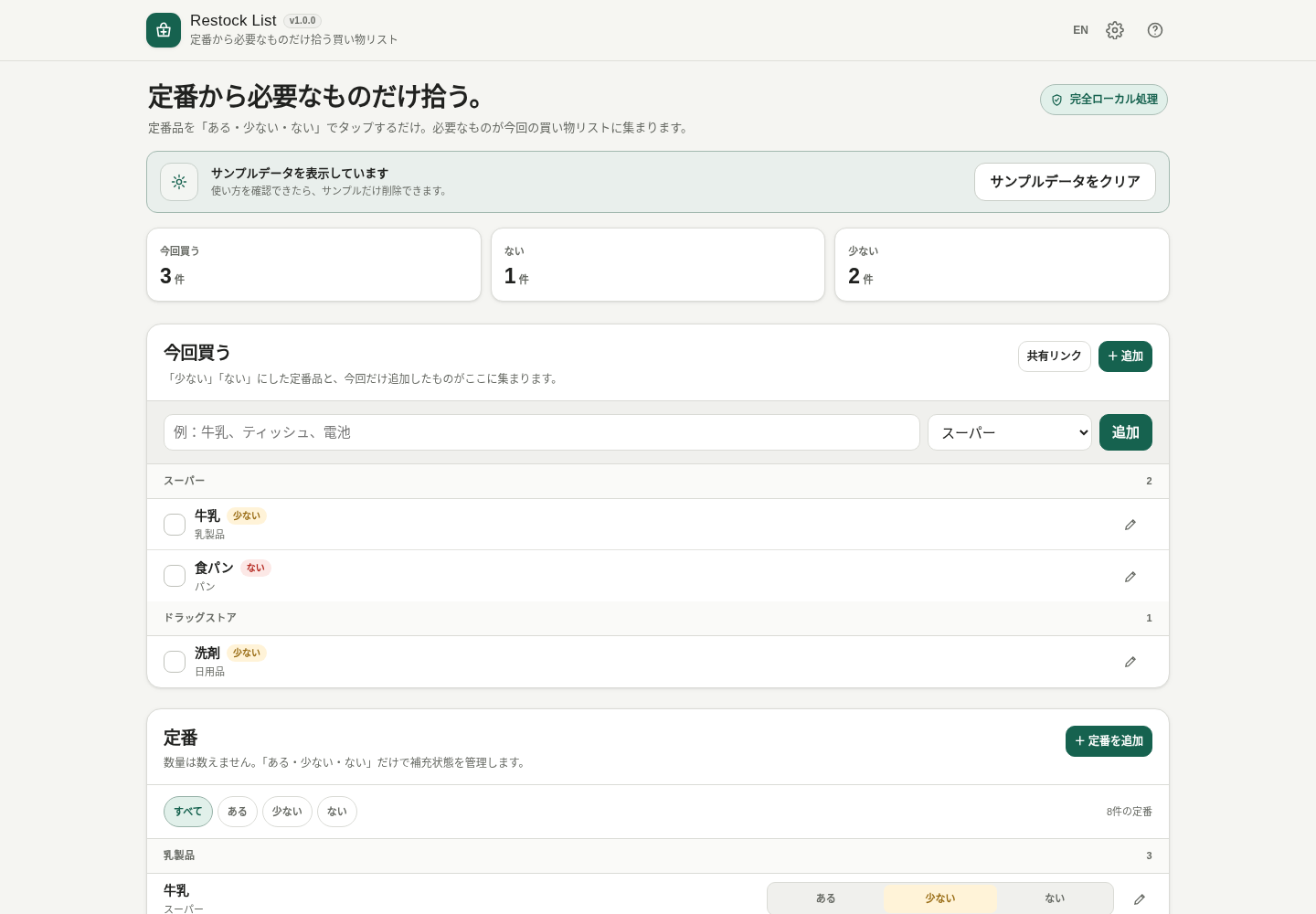1316x914 pixels.
Task: Click the 少ない 2件 summary card
Action: pyautogui.click(x=1002, y=264)
